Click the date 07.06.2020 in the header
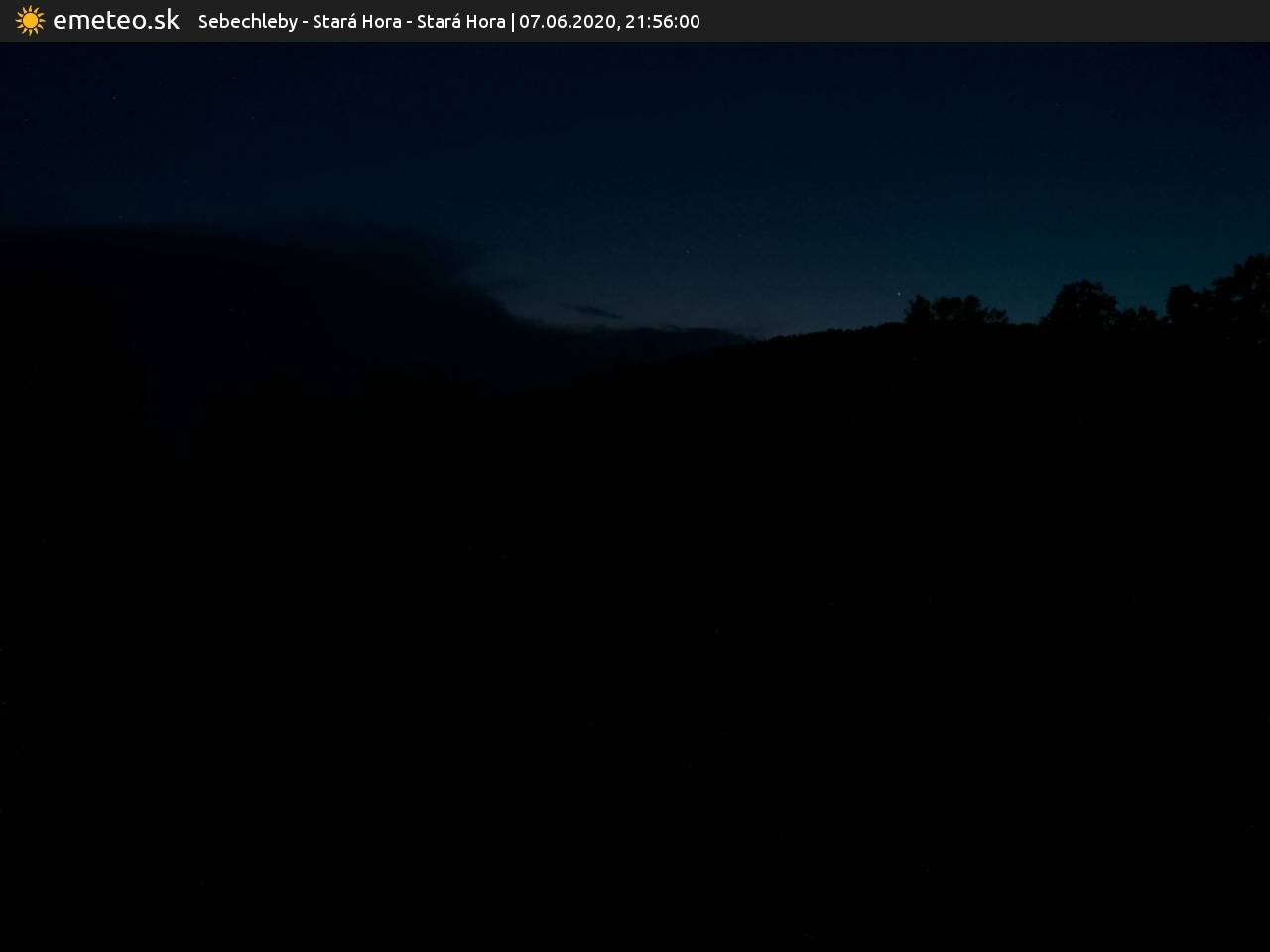This screenshot has width=1270, height=952. [x=567, y=21]
